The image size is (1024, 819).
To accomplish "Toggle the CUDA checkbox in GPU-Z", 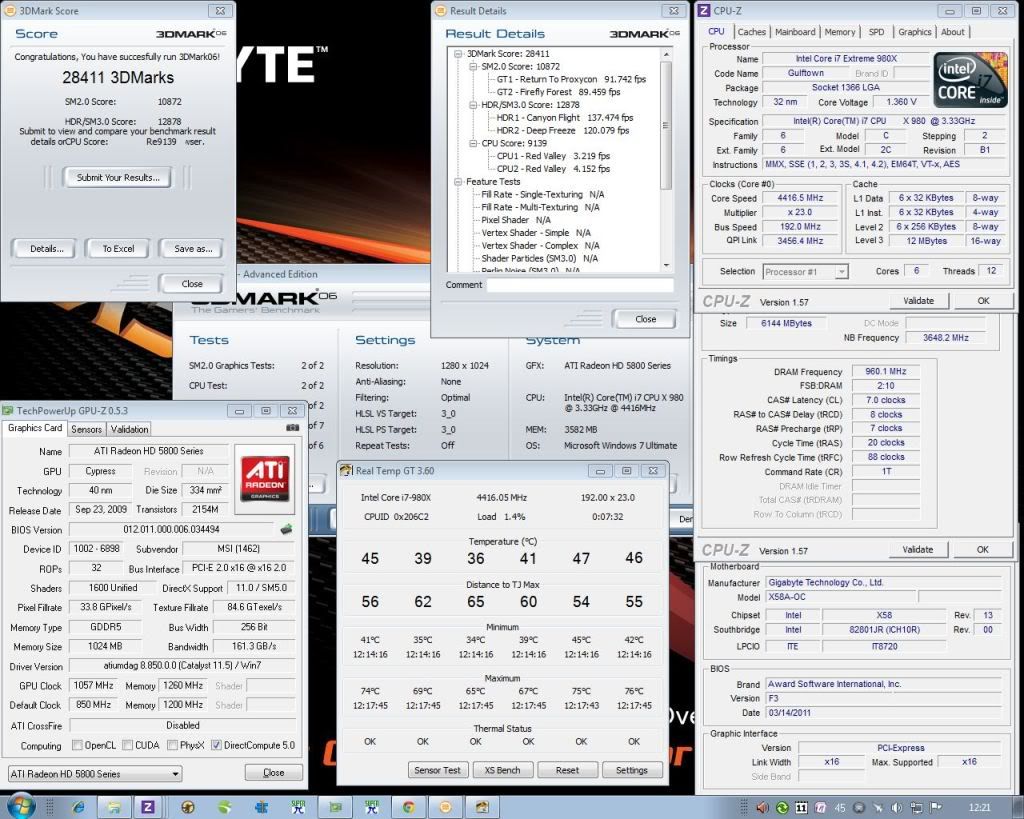I will tap(127, 745).
